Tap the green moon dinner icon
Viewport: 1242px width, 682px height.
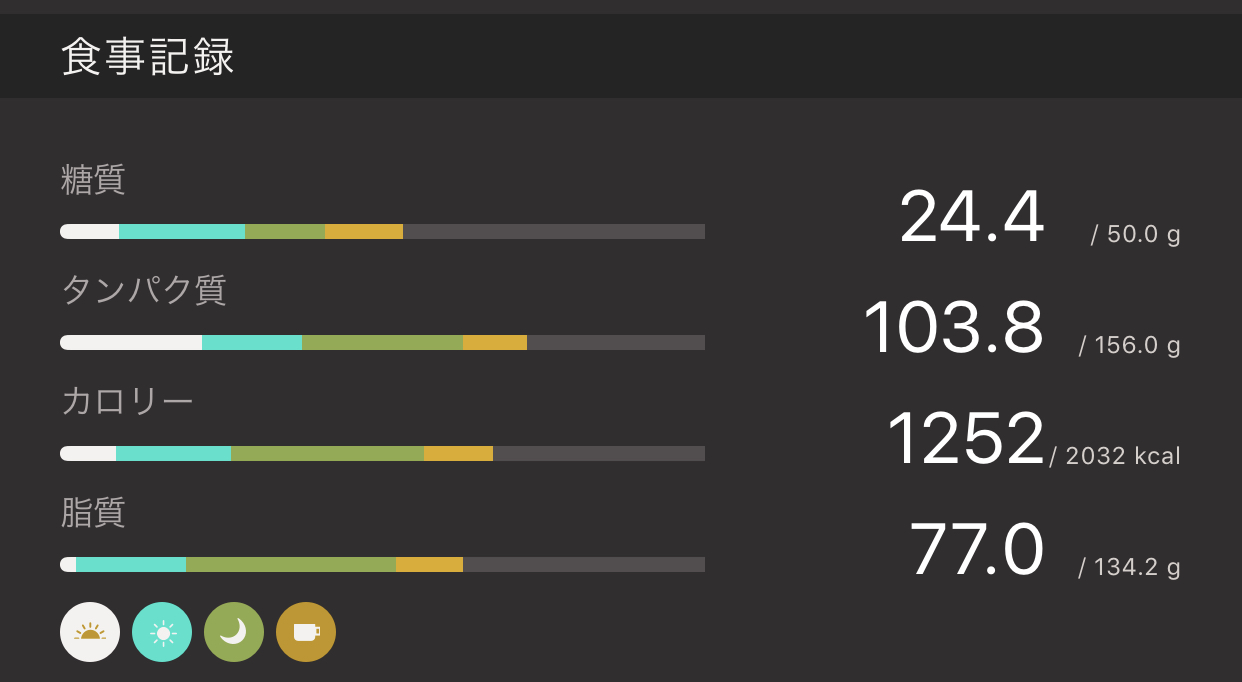pos(234,632)
